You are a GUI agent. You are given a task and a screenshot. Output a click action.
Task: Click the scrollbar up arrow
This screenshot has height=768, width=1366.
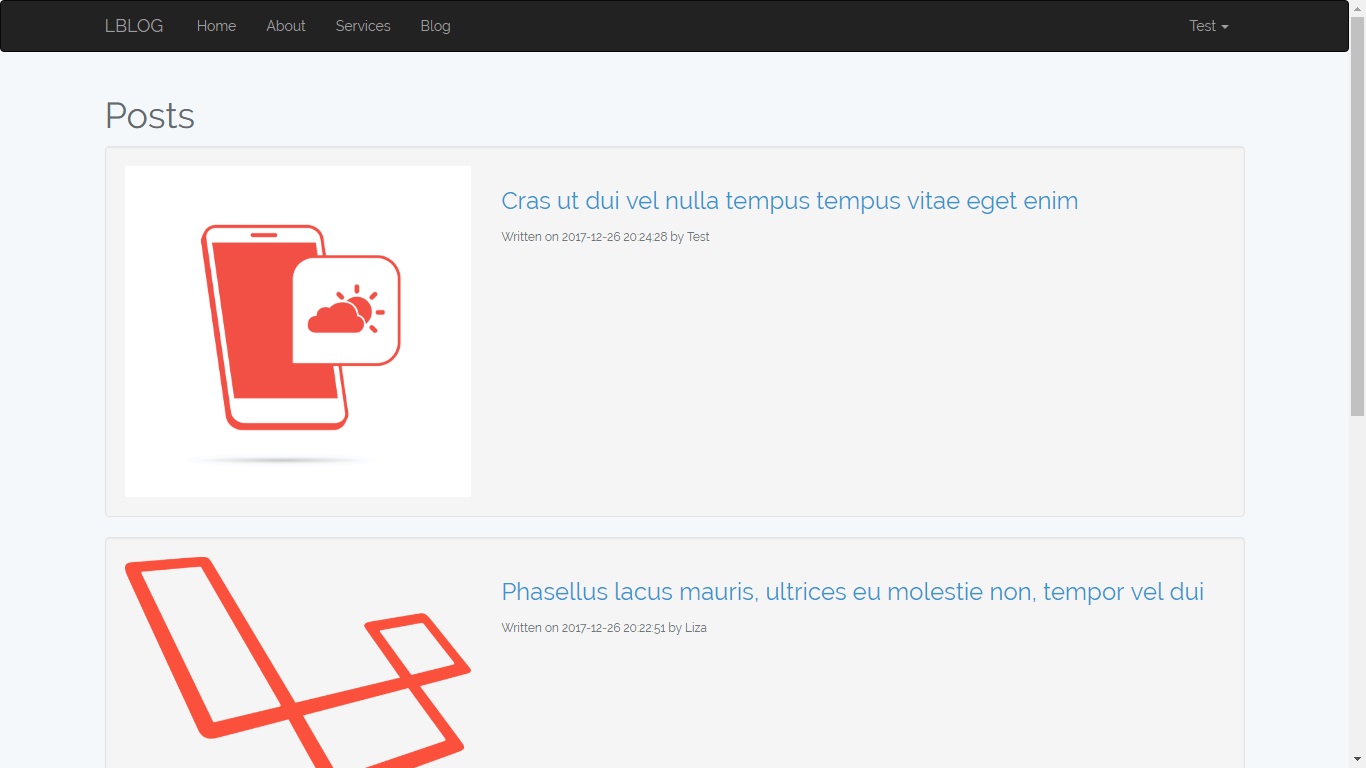coord(1357,7)
